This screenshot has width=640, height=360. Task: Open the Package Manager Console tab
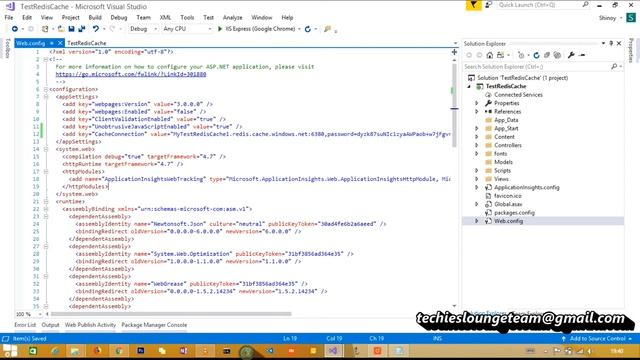tap(154, 325)
